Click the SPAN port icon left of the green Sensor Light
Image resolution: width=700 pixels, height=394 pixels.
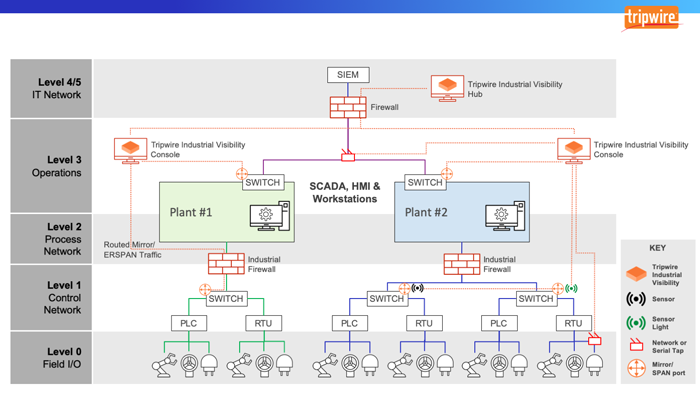558,289
